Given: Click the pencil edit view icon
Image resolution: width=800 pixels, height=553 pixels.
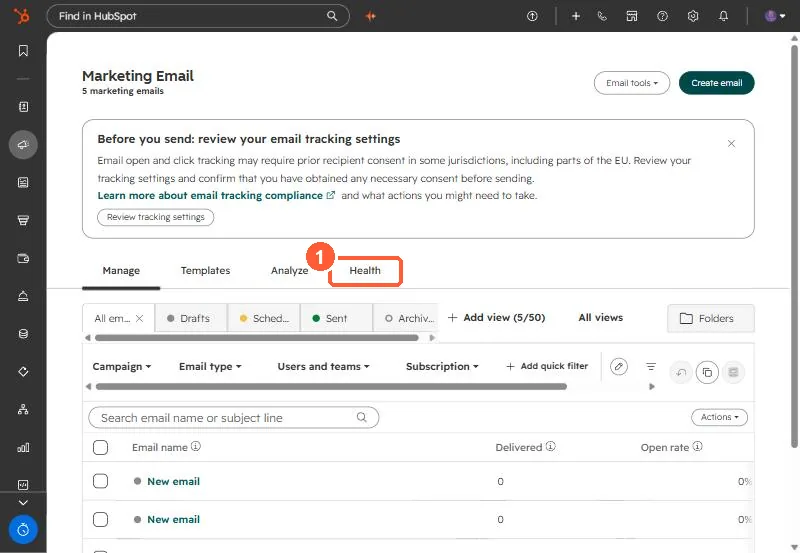Looking at the screenshot, I should (x=619, y=366).
